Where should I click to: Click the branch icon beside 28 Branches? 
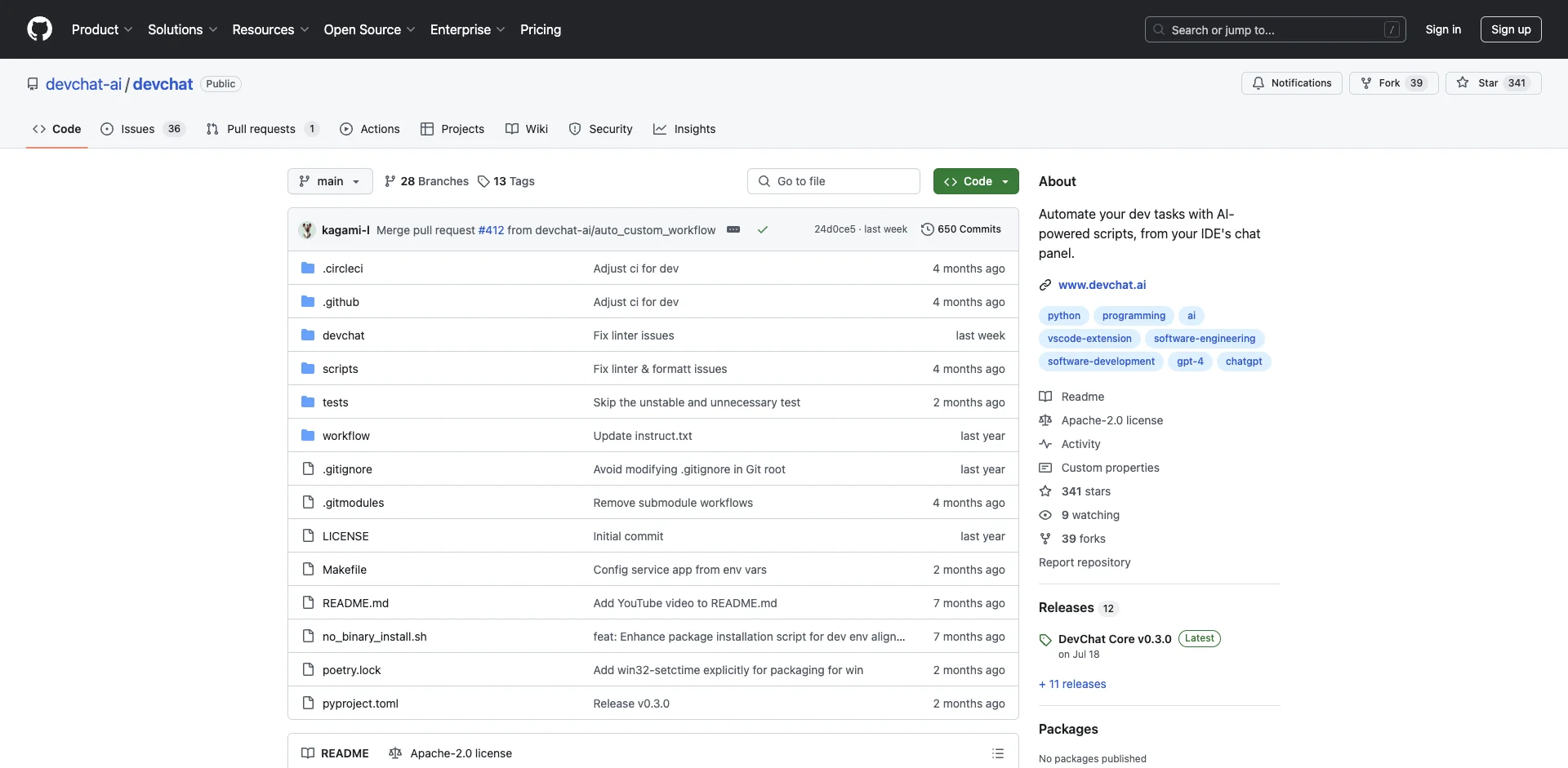pyautogui.click(x=390, y=181)
